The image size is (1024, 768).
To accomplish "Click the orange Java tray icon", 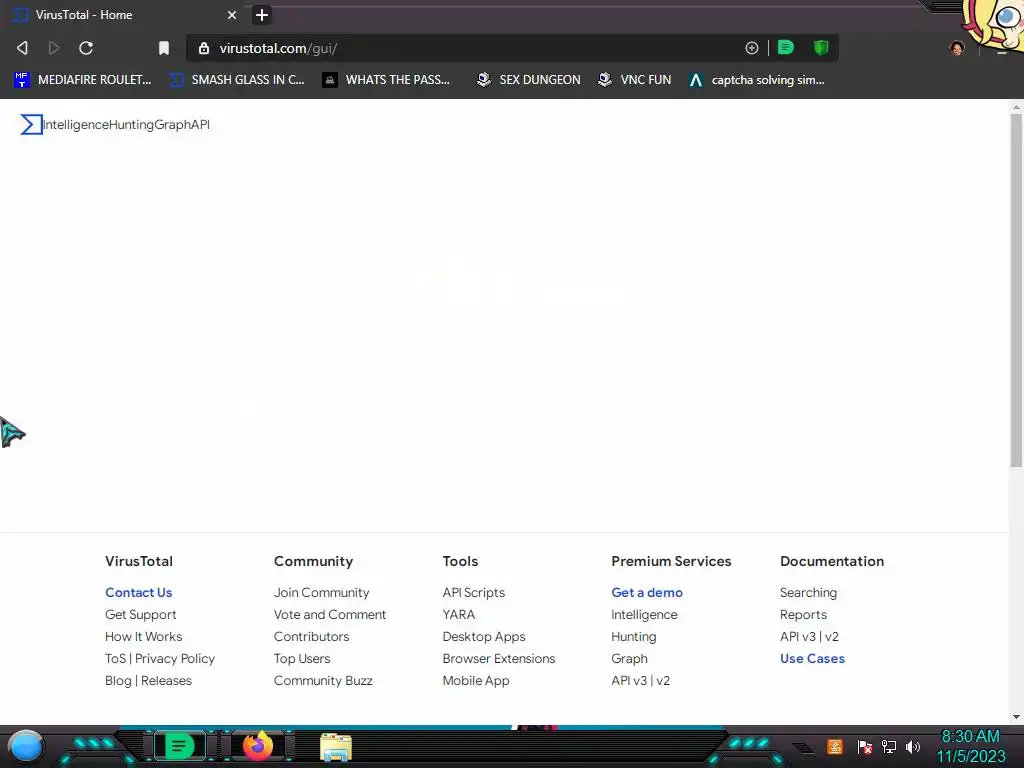I will click(x=835, y=746).
